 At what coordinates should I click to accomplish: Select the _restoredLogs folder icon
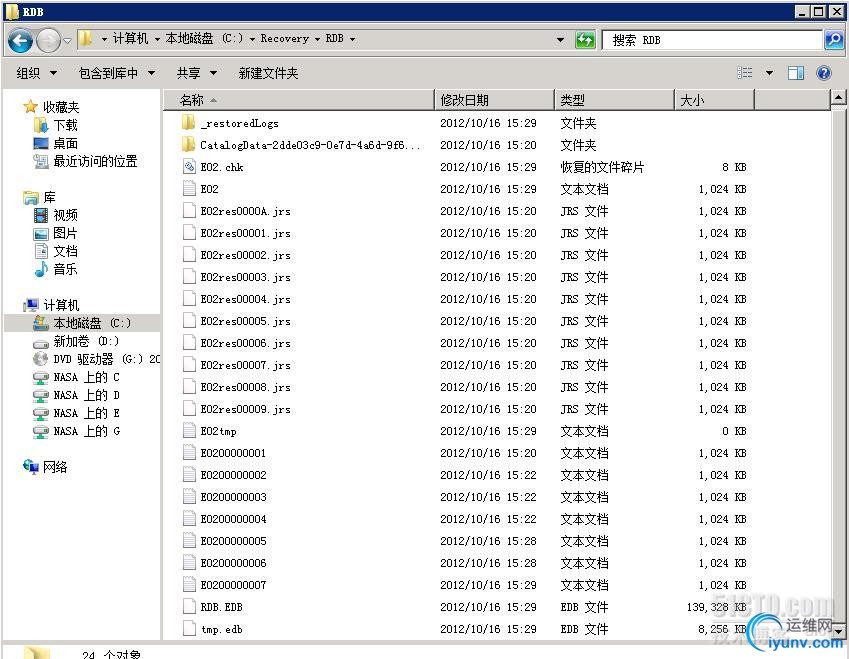188,123
